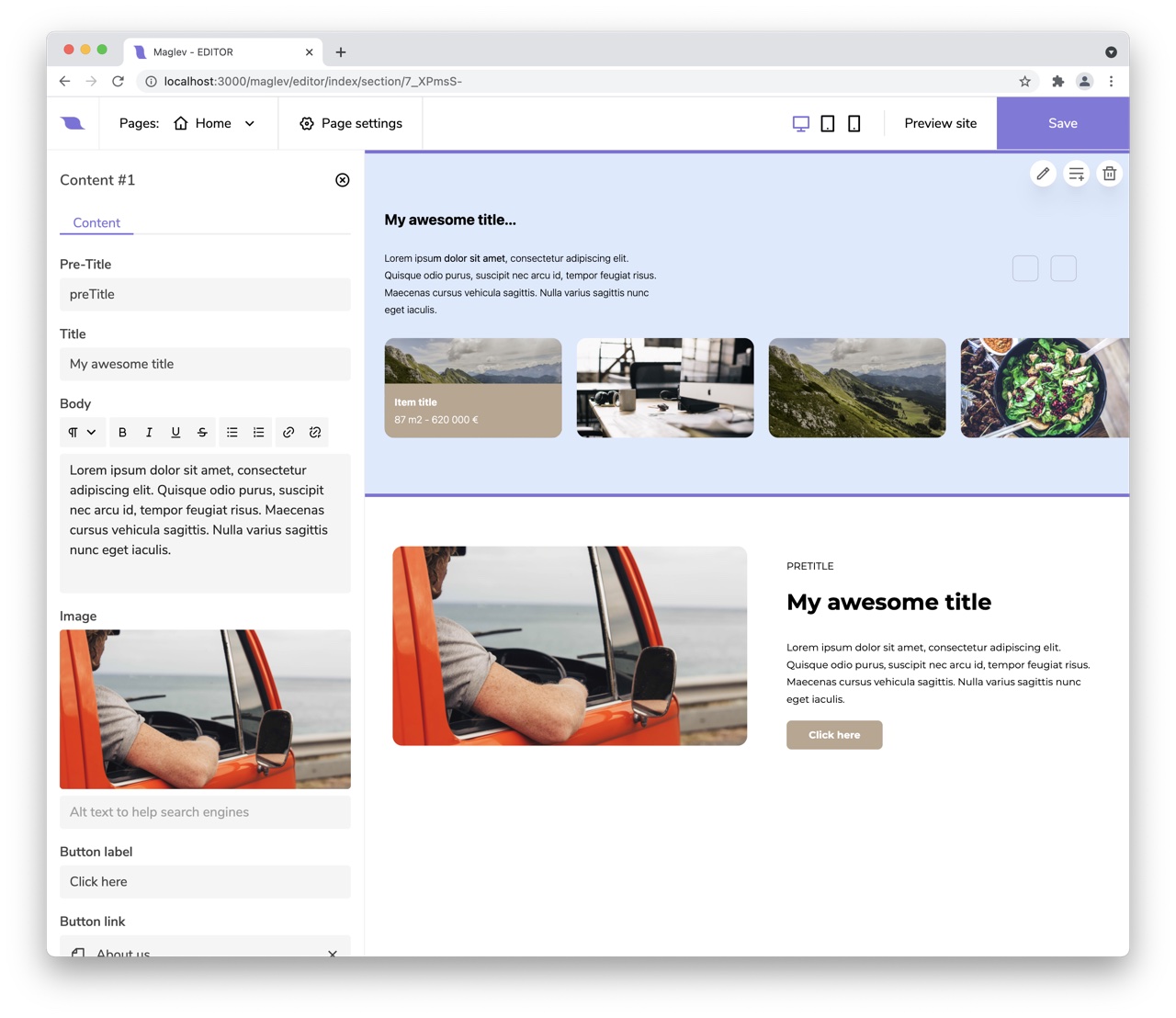Image resolution: width=1176 pixels, height=1018 pixels.
Task: Insert numbered list
Action: tap(259, 432)
